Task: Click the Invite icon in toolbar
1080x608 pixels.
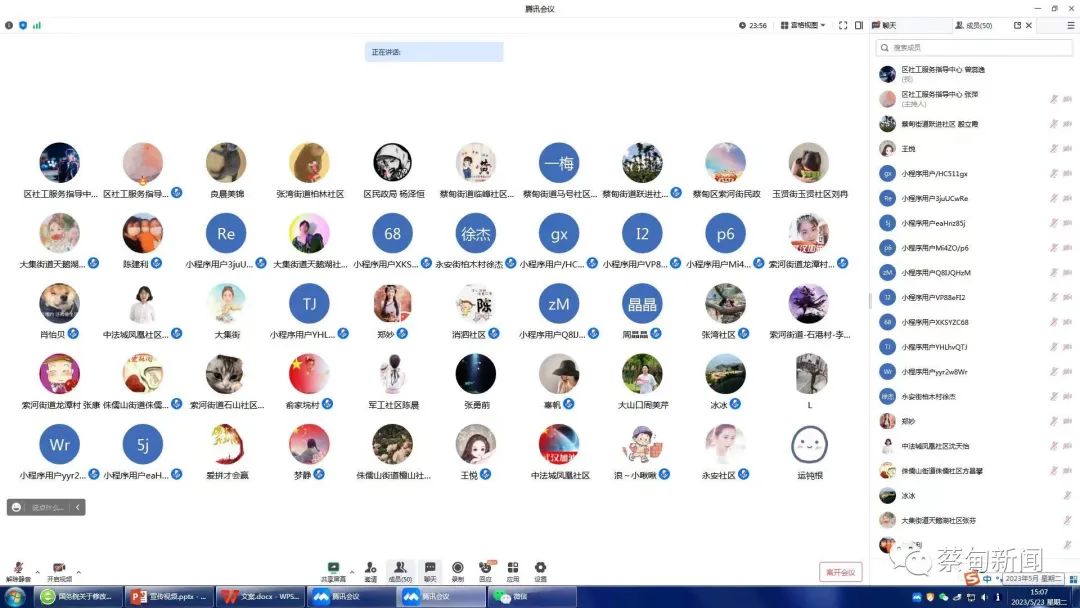Action: point(370,569)
